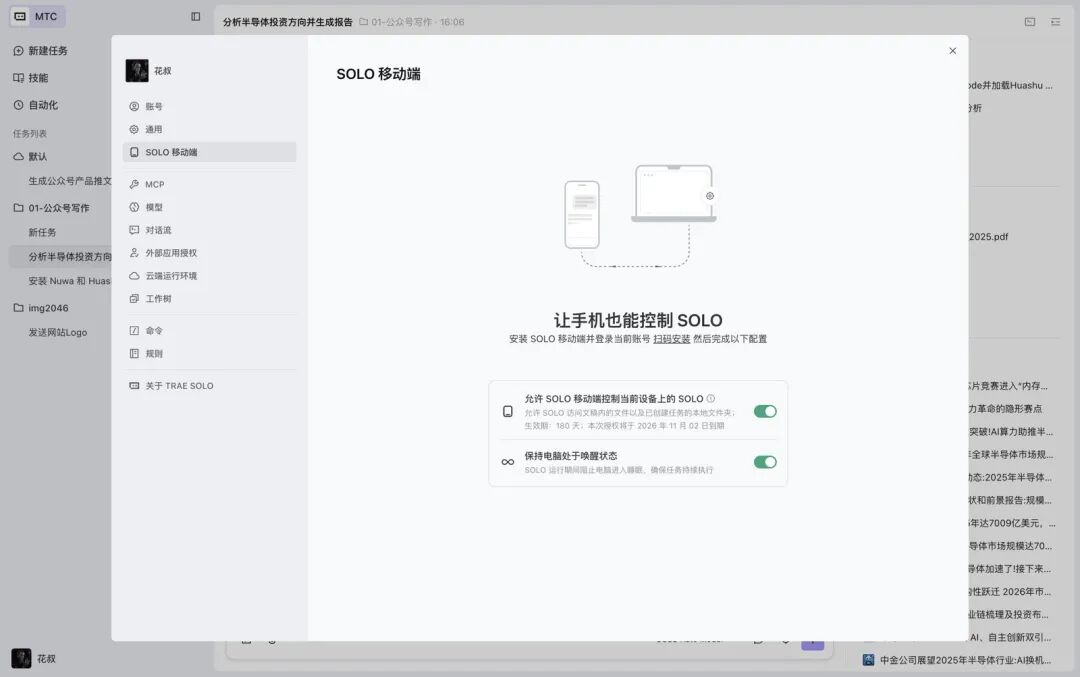Click the 2025.pdf file in background
The width and height of the screenshot is (1080, 677).
pos(988,236)
